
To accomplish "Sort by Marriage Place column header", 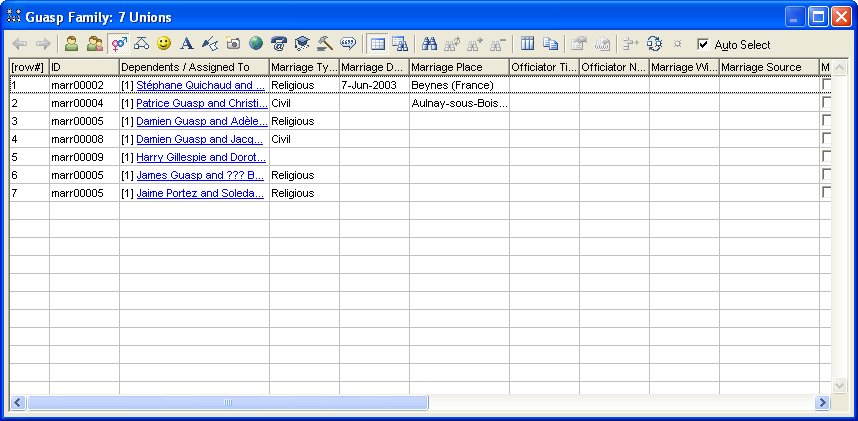I will click(x=458, y=67).
